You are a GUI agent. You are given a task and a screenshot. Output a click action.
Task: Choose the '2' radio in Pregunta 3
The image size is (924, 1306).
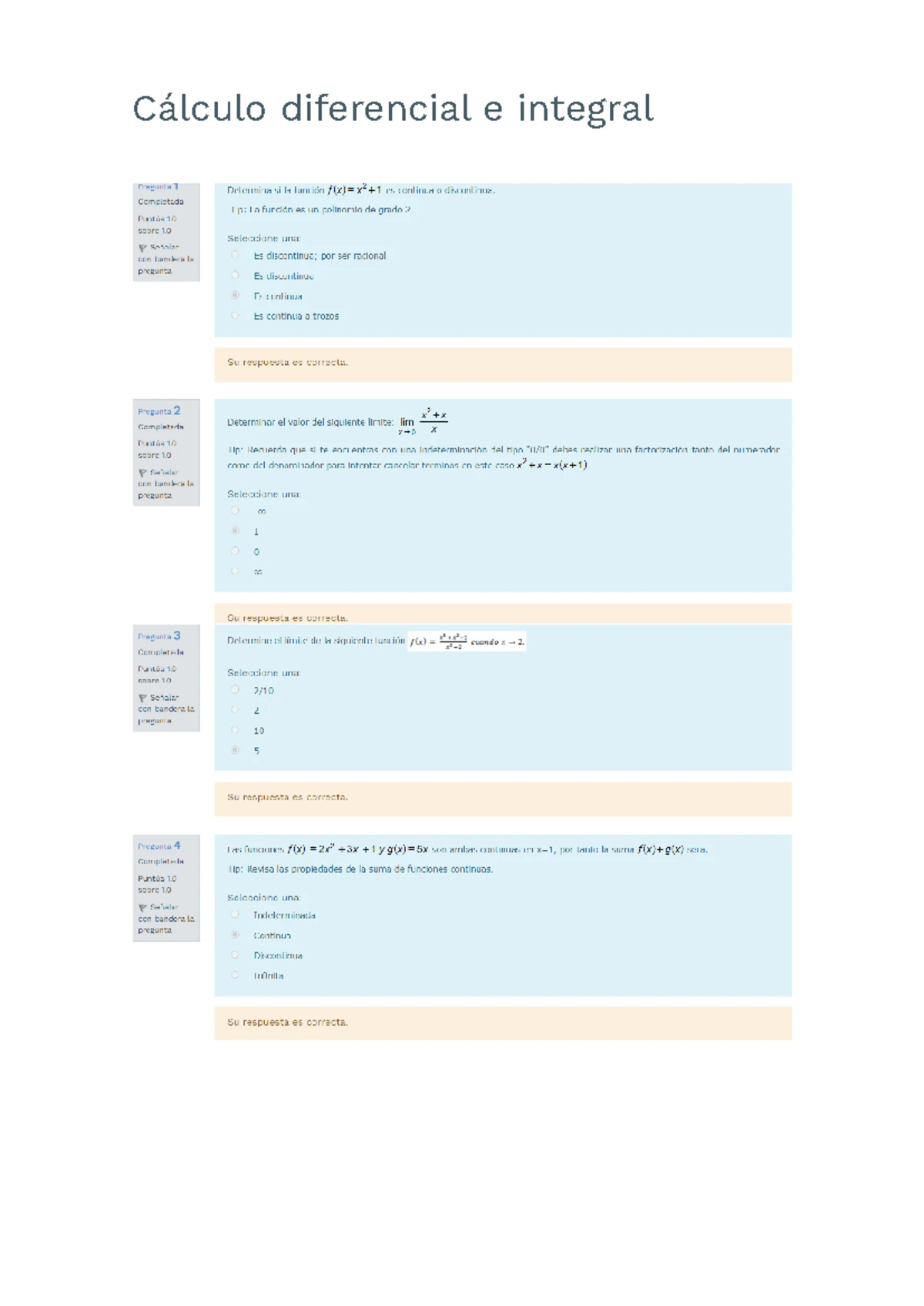[x=236, y=710]
